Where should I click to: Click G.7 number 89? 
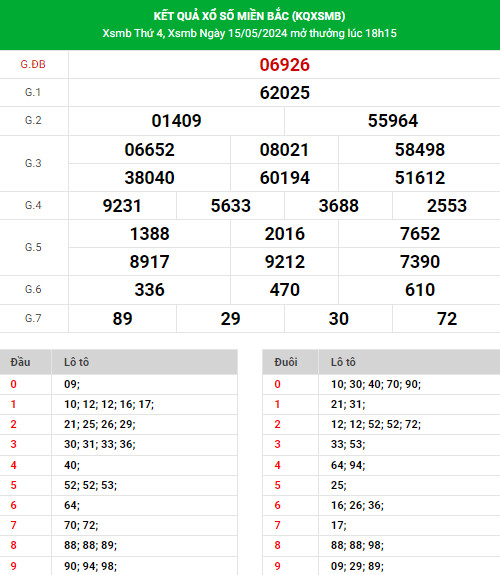pyautogui.click(x=122, y=319)
